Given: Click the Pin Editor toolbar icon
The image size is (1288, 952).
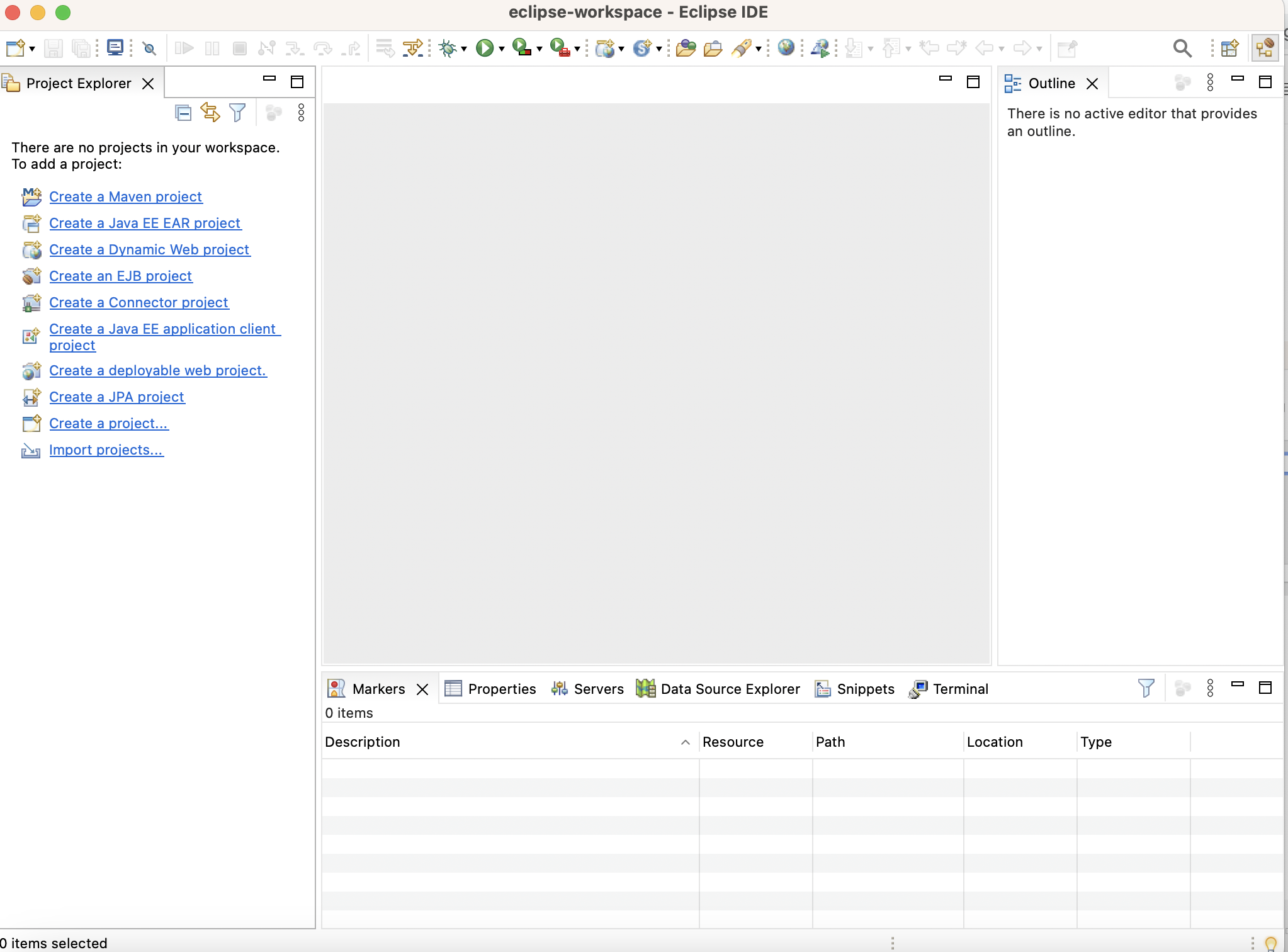Looking at the screenshot, I should point(1068,48).
